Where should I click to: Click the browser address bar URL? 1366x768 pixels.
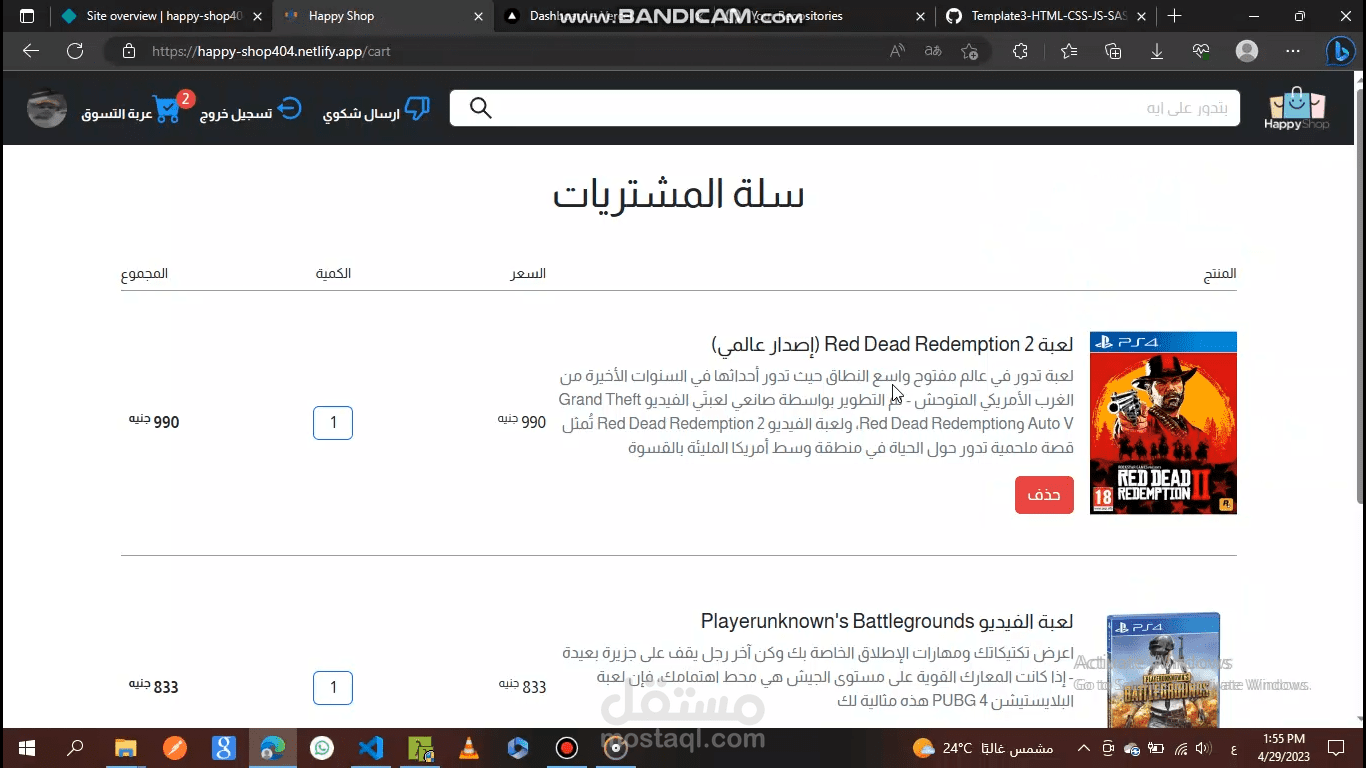tap(271, 51)
